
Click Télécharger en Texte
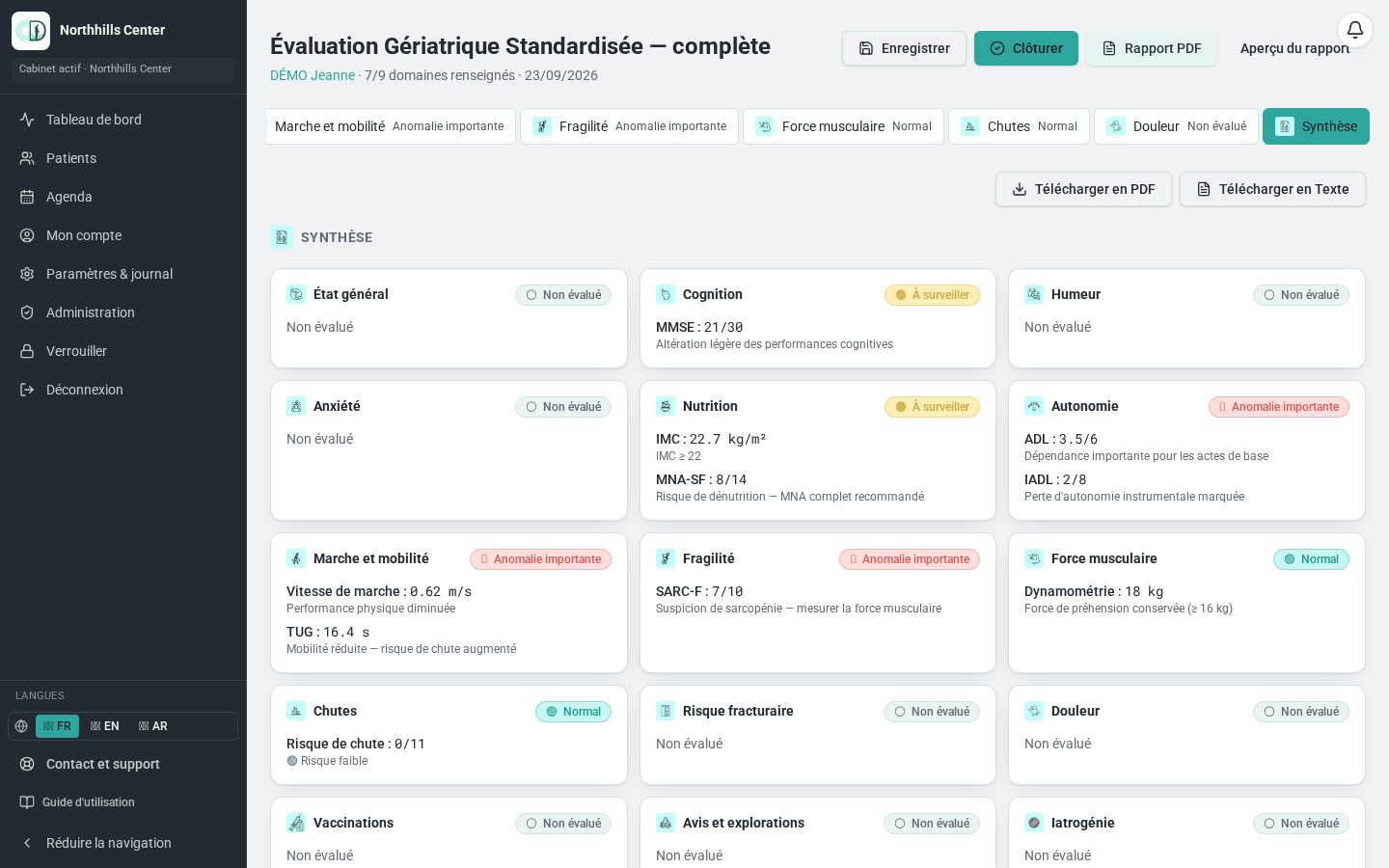pos(1272,189)
